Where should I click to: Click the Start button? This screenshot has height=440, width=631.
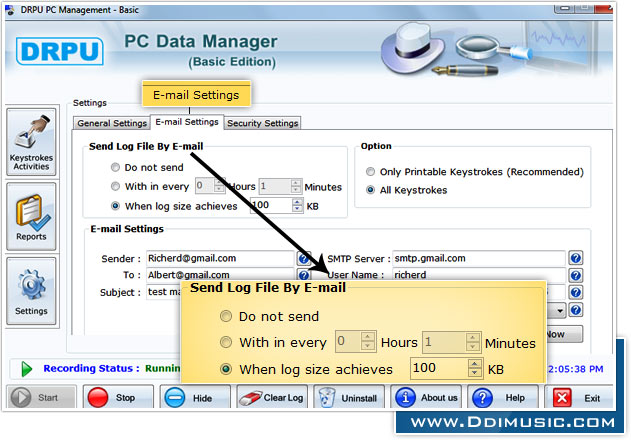click(x=41, y=398)
